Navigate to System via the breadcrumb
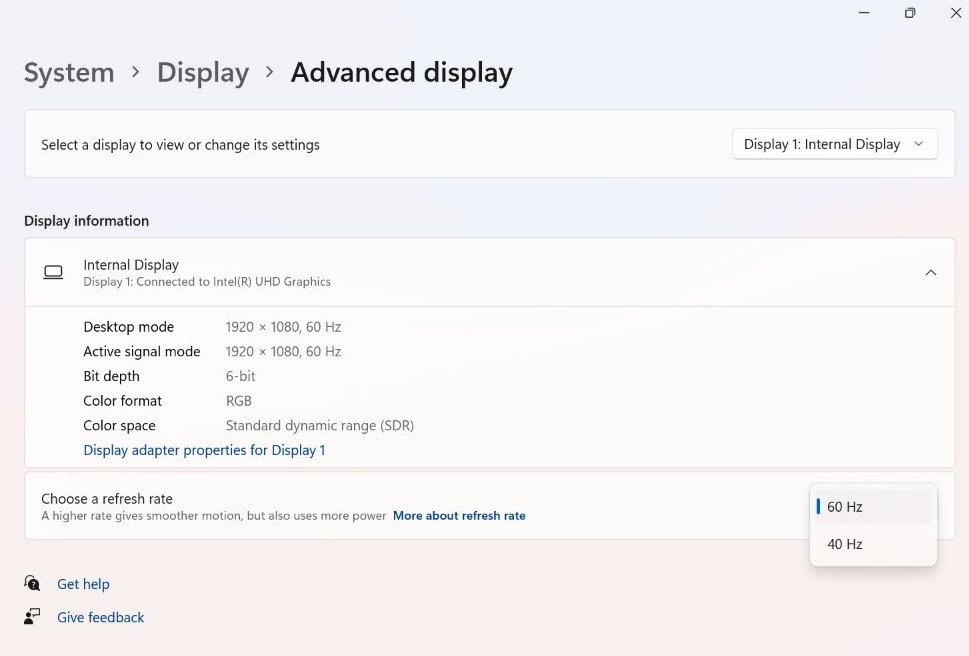This screenshot has height=656, width=969. (68, 72)
